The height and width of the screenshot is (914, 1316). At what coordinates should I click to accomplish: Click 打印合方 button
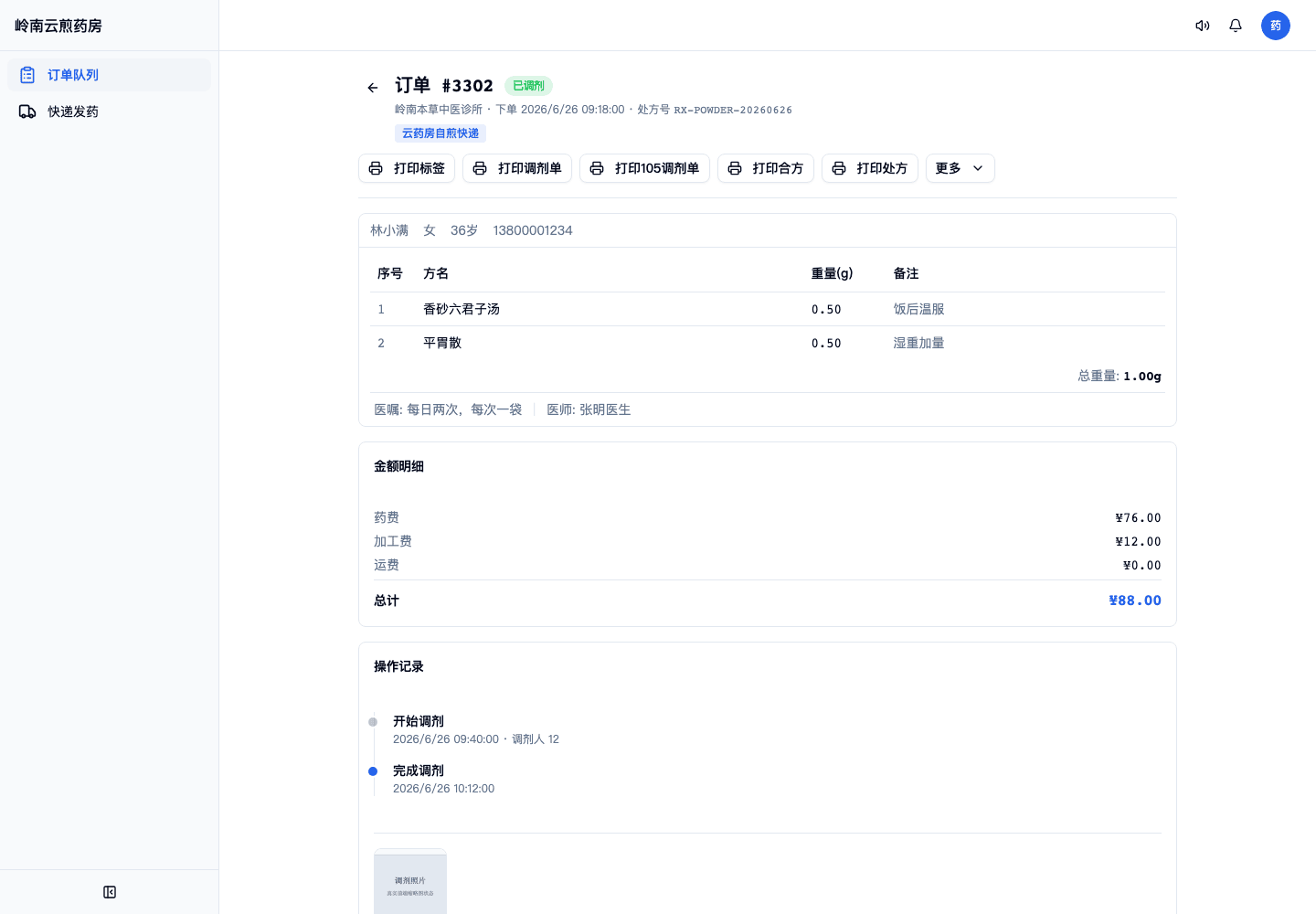(x=766, y=168)
